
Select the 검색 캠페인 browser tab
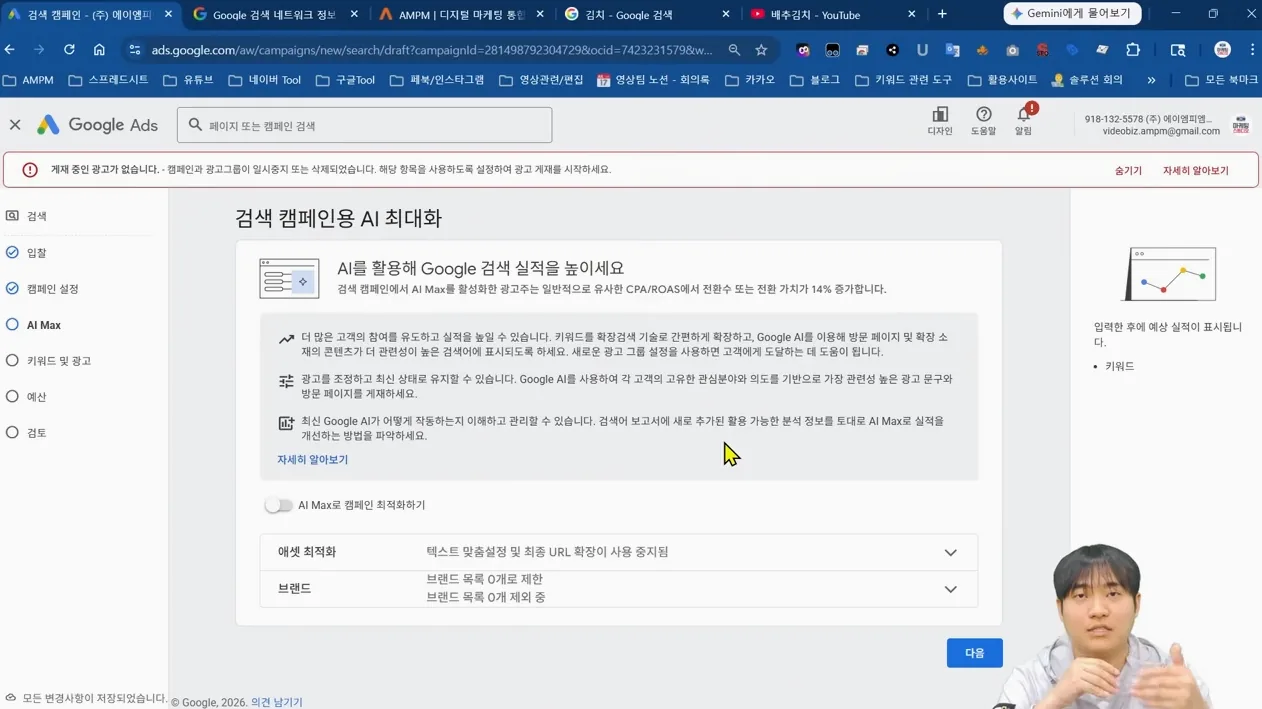pos(90,15)
